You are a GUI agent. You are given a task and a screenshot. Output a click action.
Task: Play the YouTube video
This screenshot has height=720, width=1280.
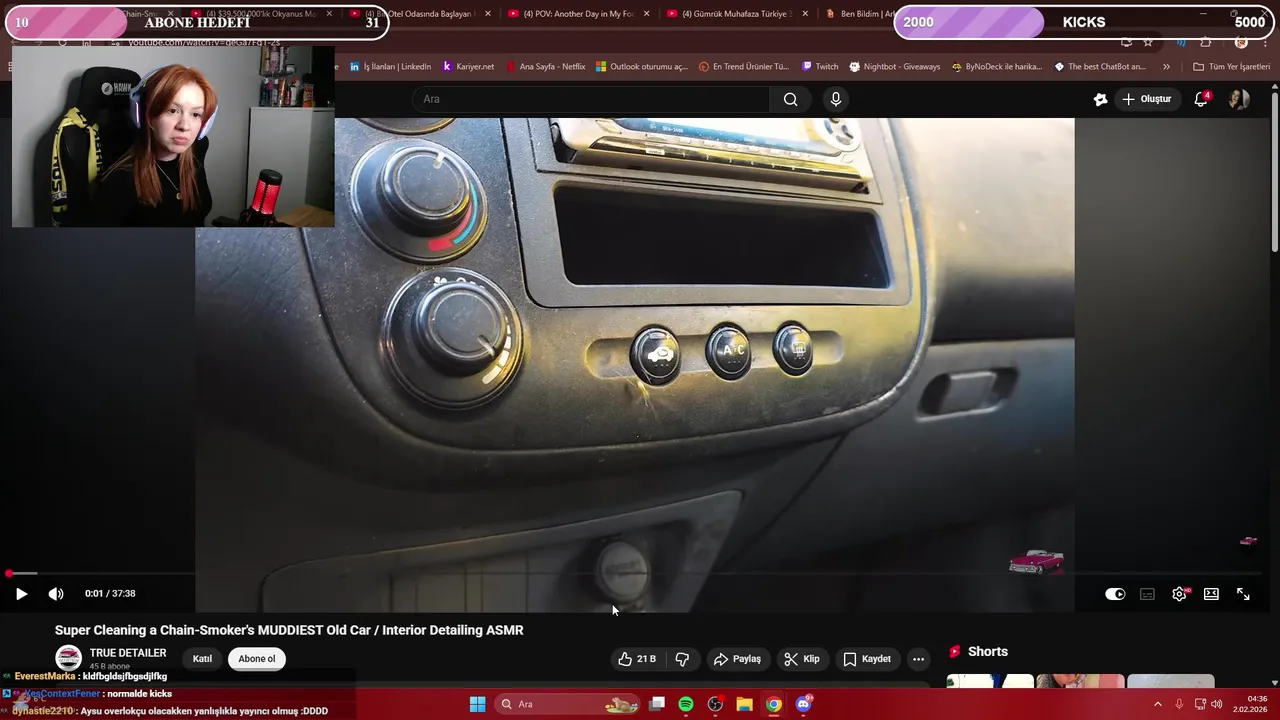point(21,594)
